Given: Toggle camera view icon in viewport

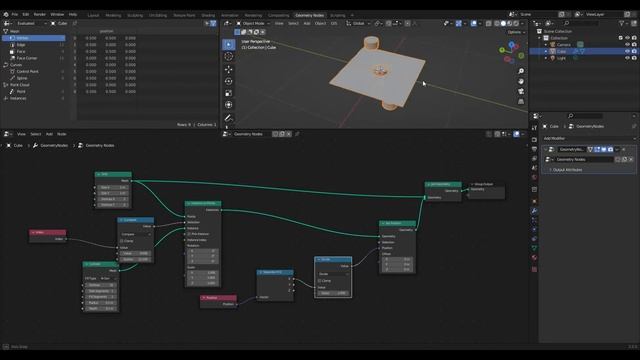Looking at the screenshot, I should tap(521, 91).
